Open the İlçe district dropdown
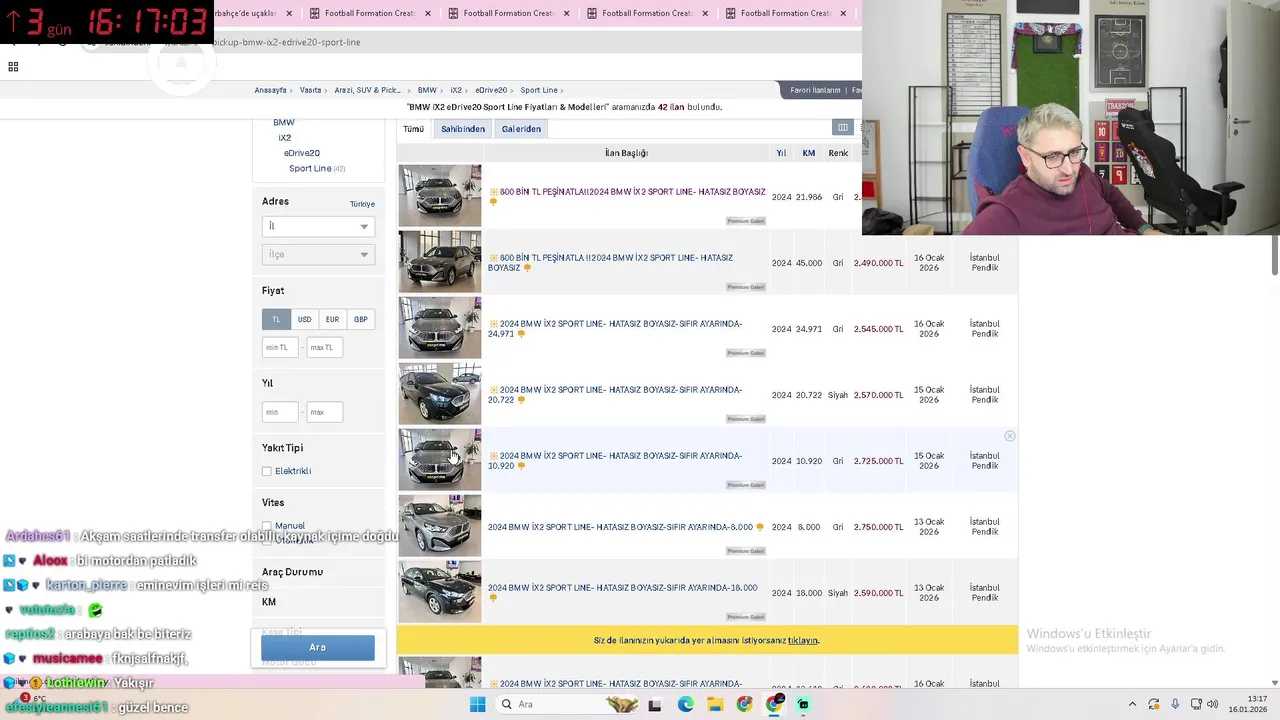 [x=318, y=254]
